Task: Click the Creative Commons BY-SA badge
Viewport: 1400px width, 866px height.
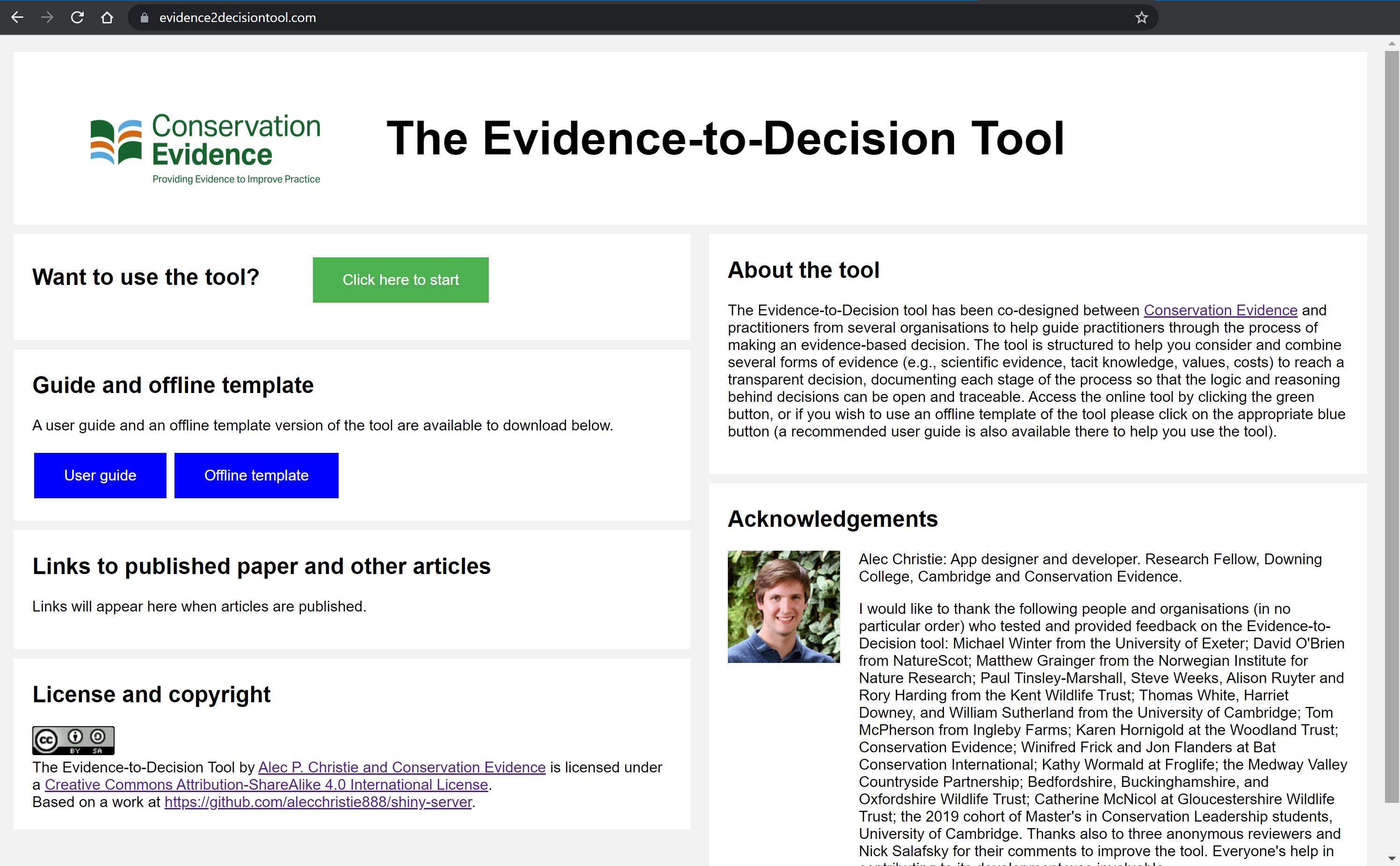Action: pos(73,740)
